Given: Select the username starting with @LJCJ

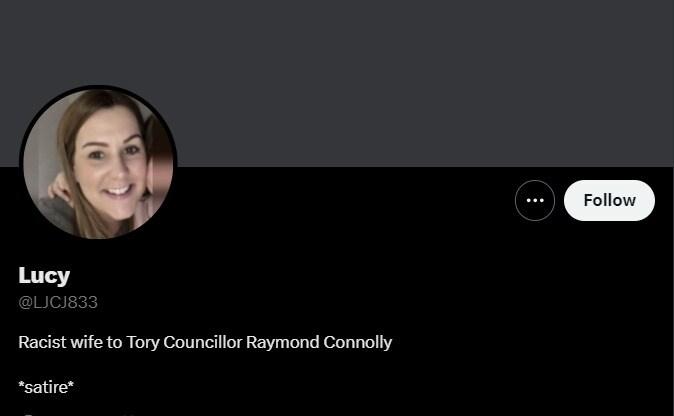Looking at the screenshot, I should pos(58,302).
